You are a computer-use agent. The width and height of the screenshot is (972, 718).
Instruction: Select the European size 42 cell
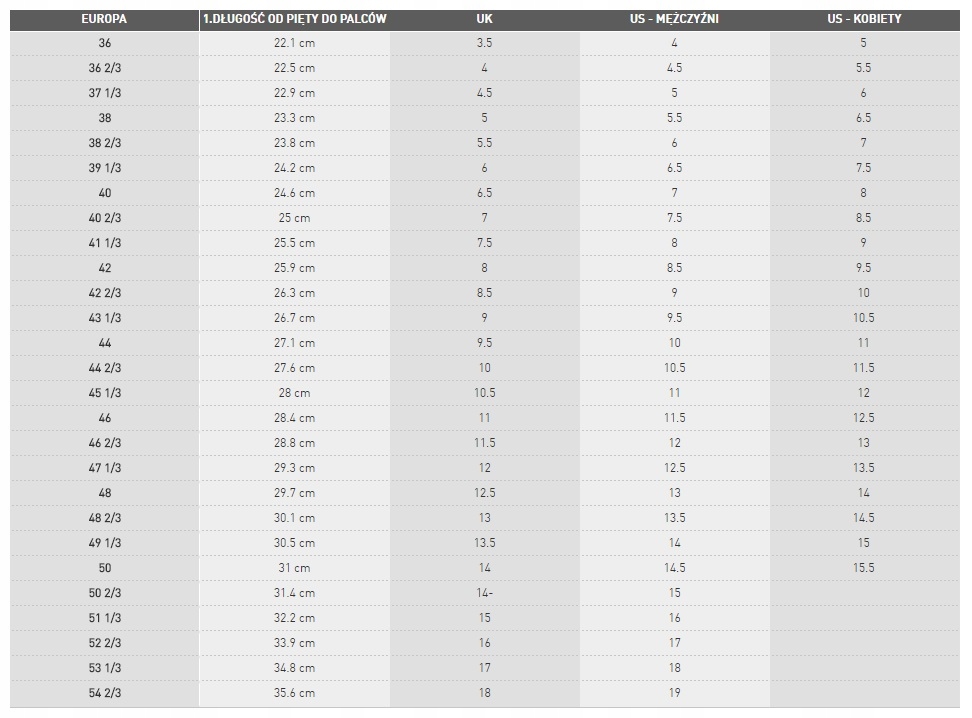click(105, 268)
